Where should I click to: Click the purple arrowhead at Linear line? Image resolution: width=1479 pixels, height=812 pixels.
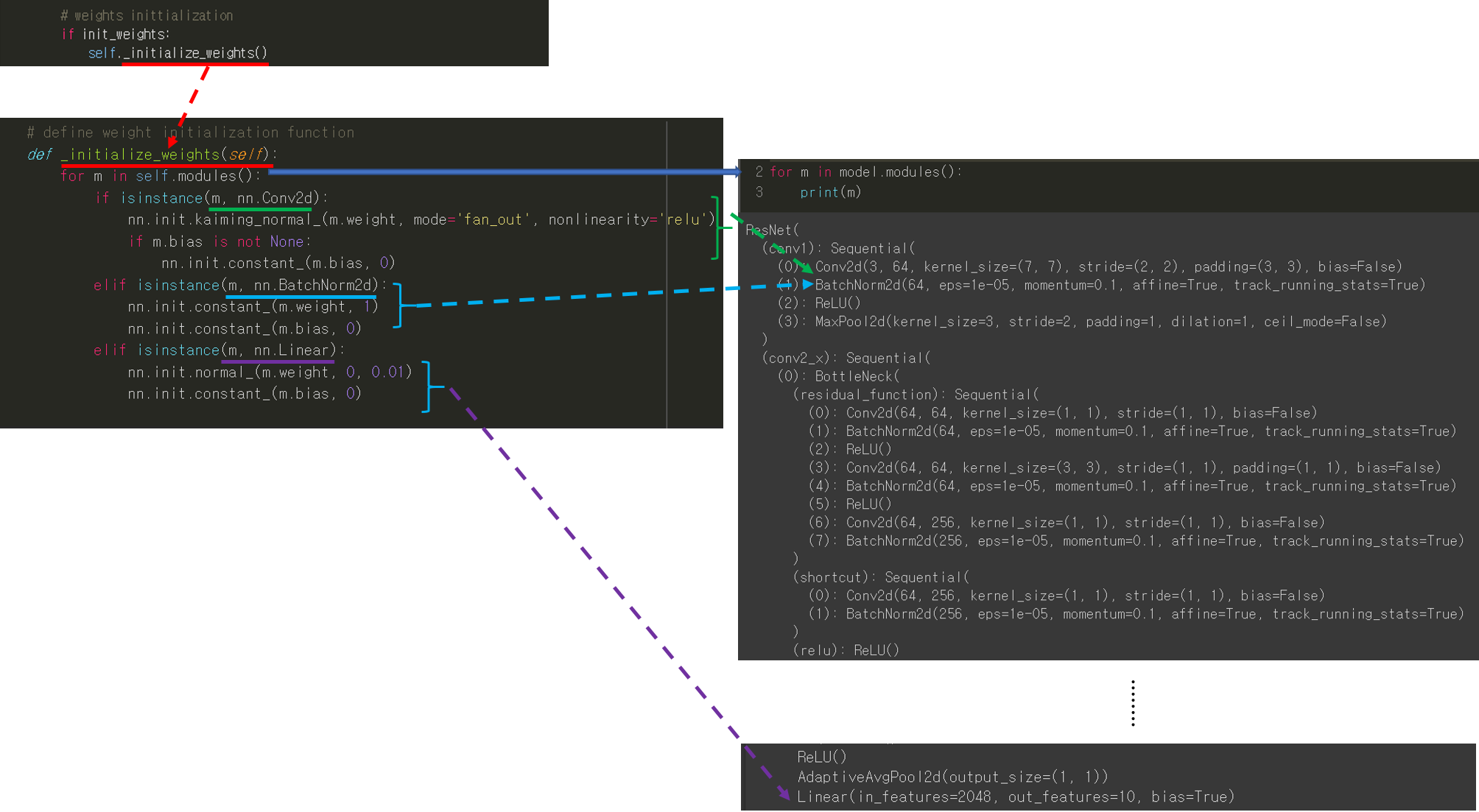tap(785, 794)
